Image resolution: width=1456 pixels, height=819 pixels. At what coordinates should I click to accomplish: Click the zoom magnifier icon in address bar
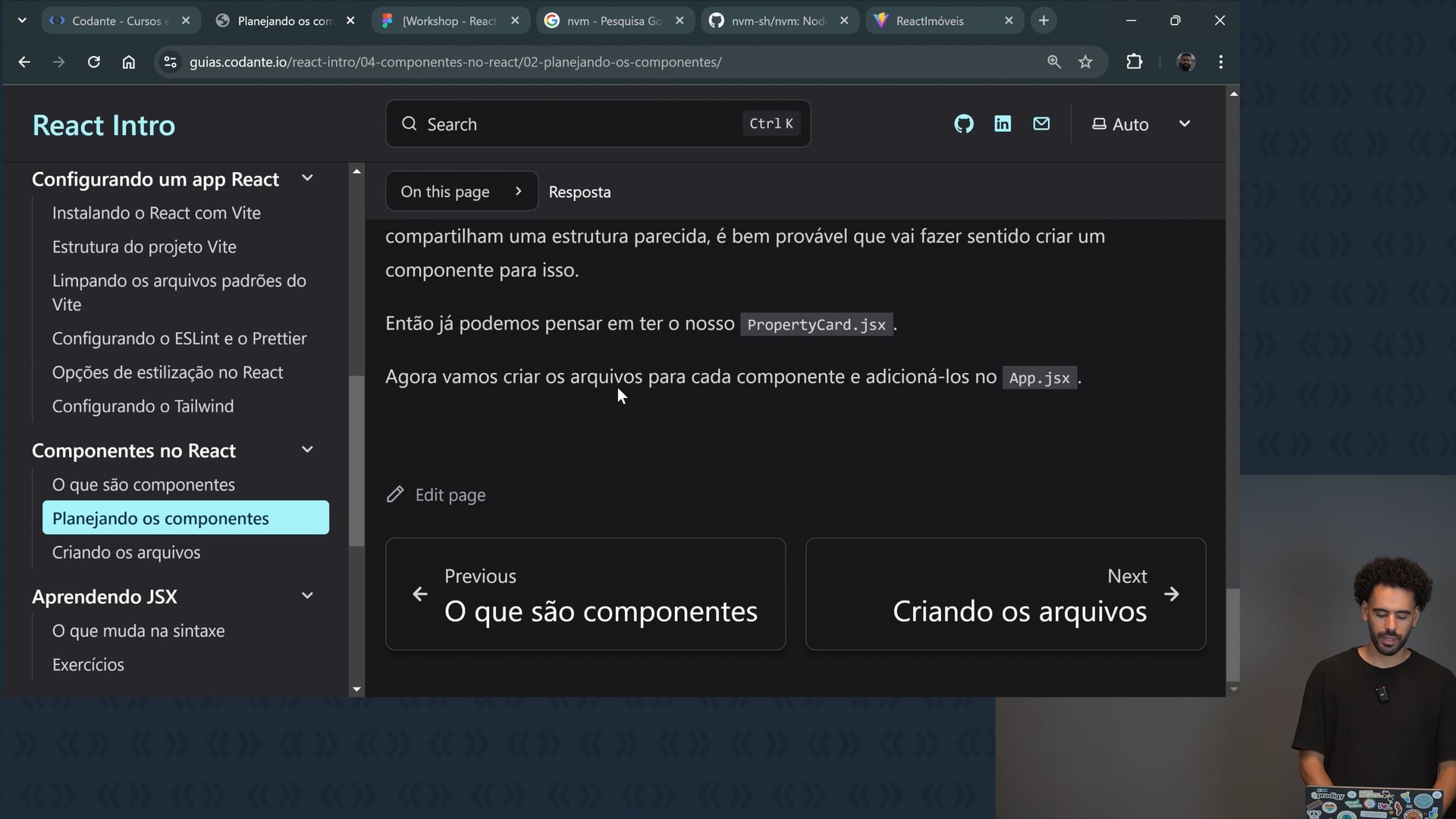click(1053, 62)
